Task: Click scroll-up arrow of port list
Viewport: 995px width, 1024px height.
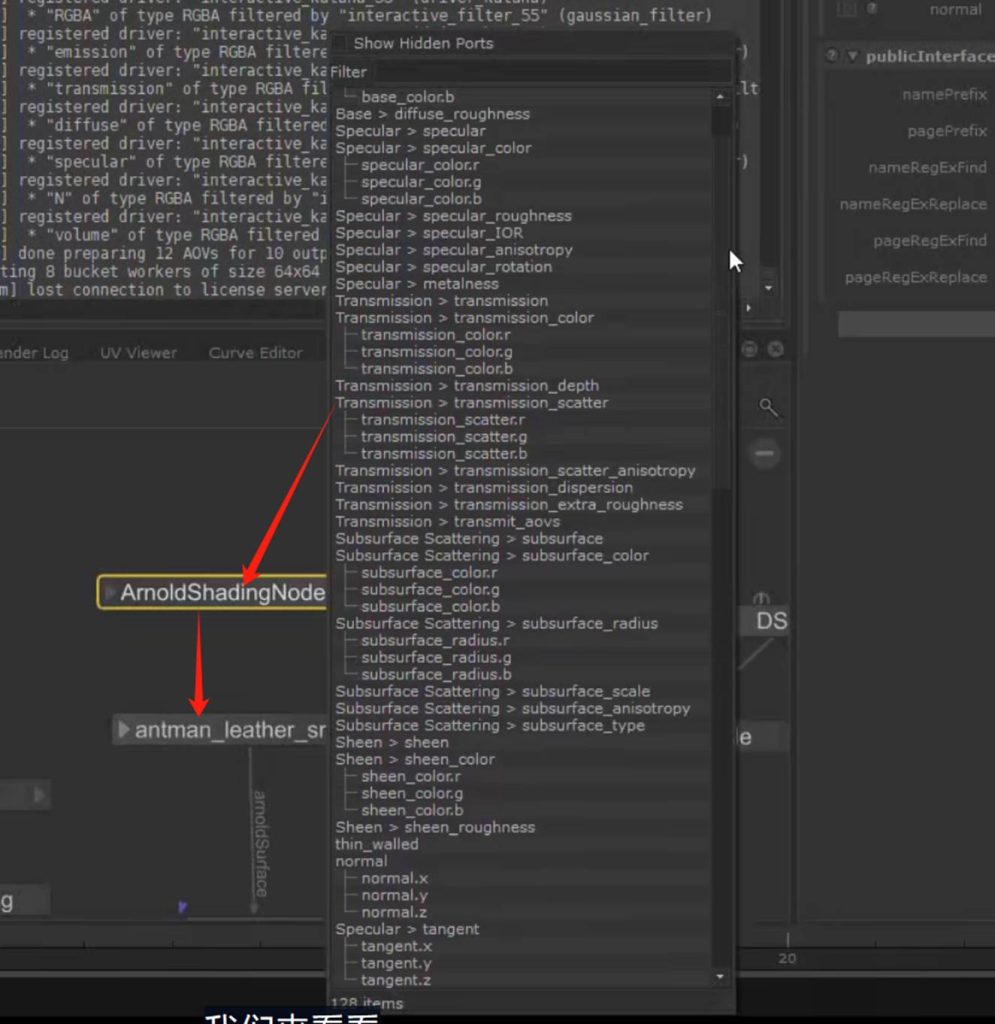Action: (720, 96)
